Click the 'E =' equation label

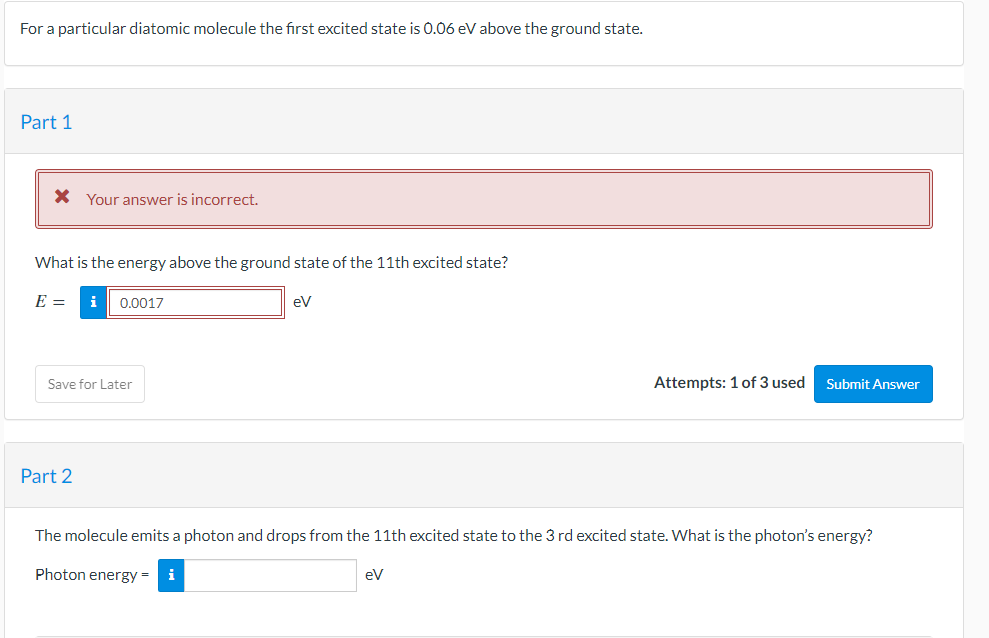tap(50, 302)
